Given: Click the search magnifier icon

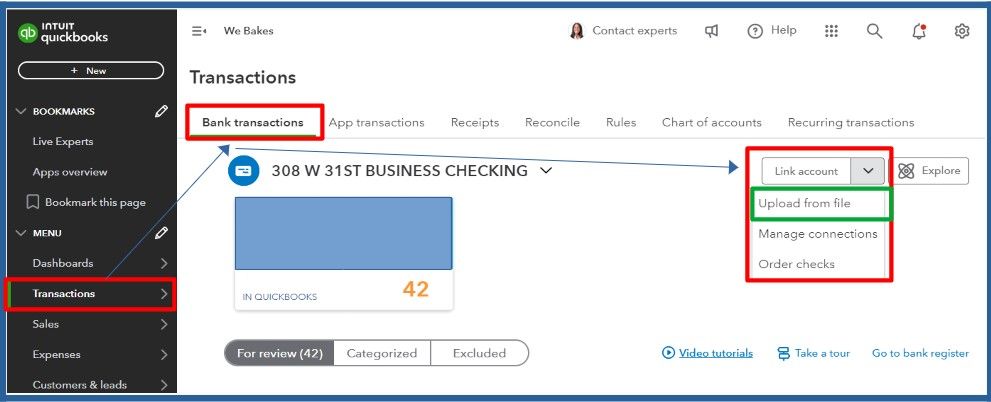Looking at the screenshot, I should 875,31.
